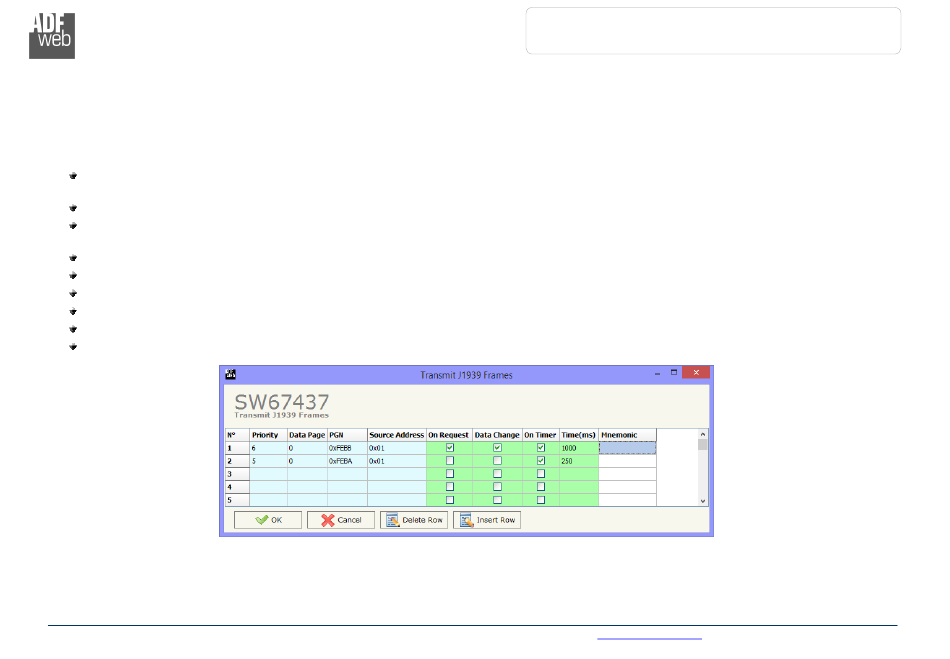Image resolution: width=950 pixels, height=659 pixels.
Task: Select the Mnemonic cell of row 2
Action: pos(627,461)
